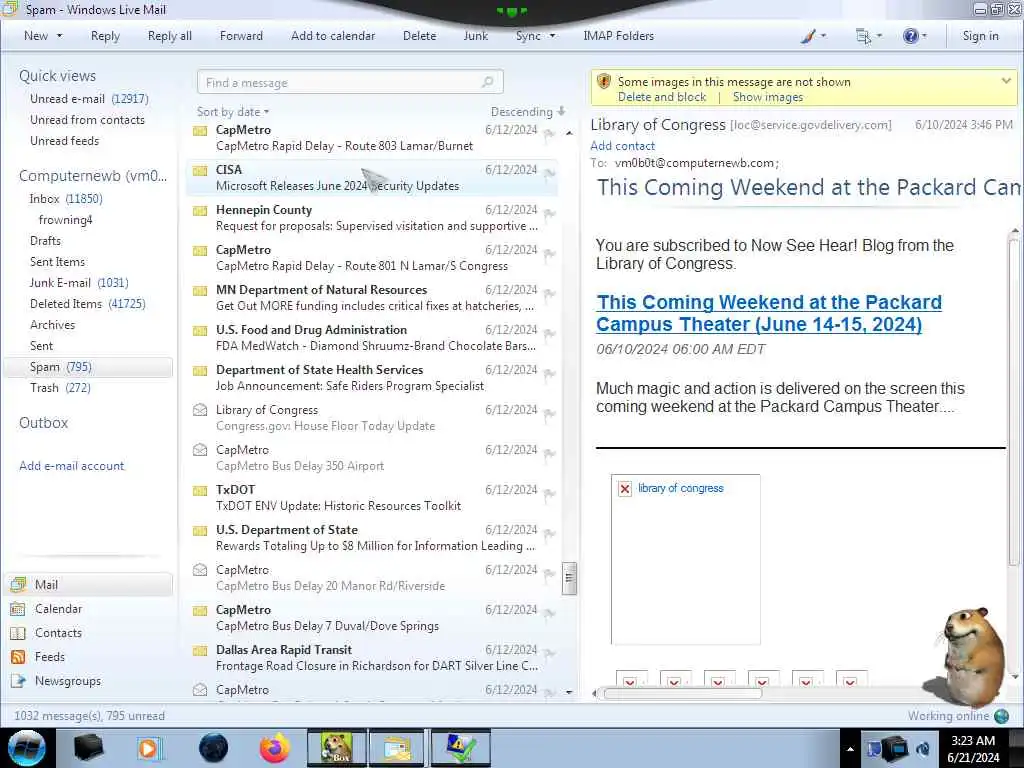Click envelope icon for Hennepin County message
This screenshot has height=768, width=1024.
[200, 211]
